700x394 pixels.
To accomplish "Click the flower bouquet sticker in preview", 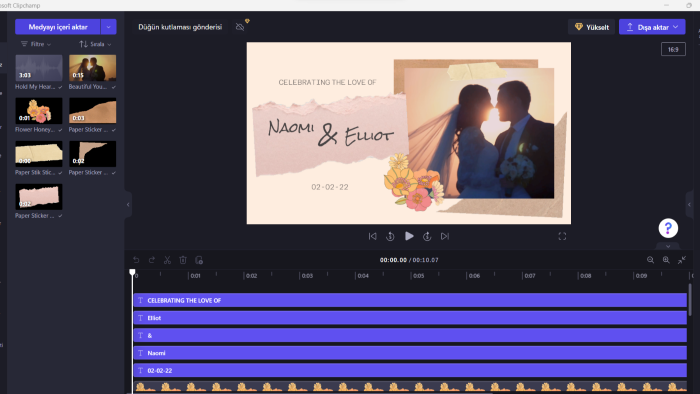I will (414, 182).
